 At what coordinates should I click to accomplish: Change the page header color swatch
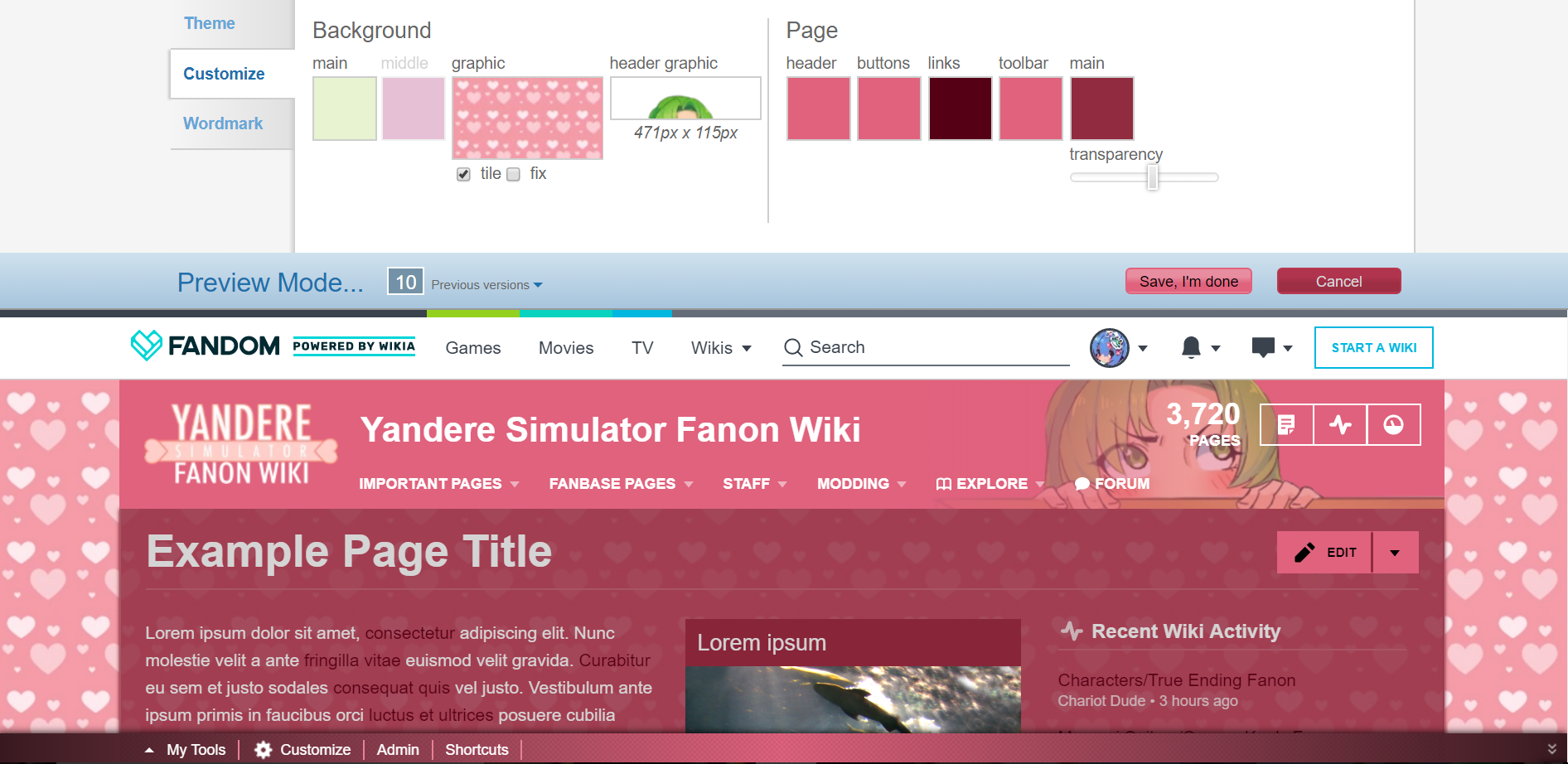(819, 109)
